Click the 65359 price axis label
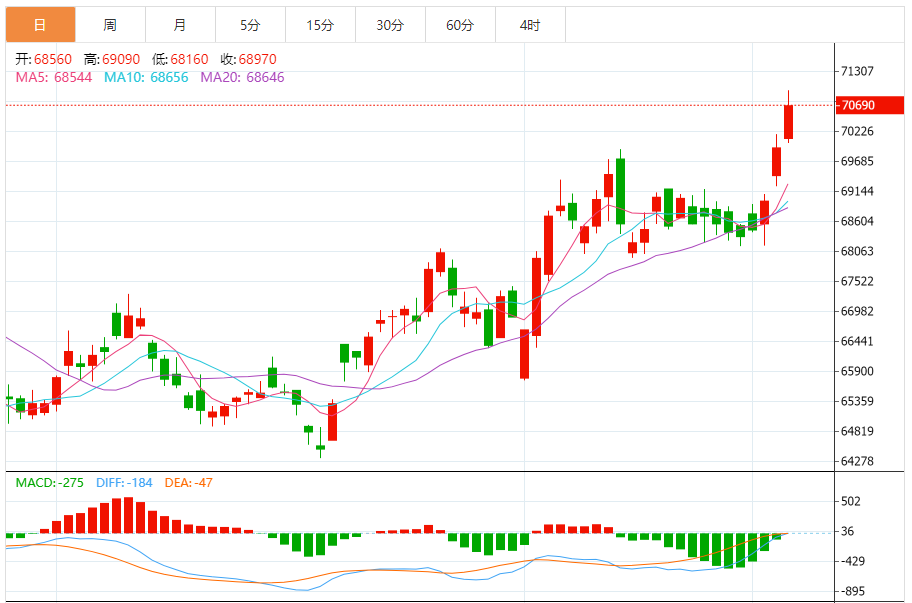Screen dimensions: 912x603 (x=857, y=401)
